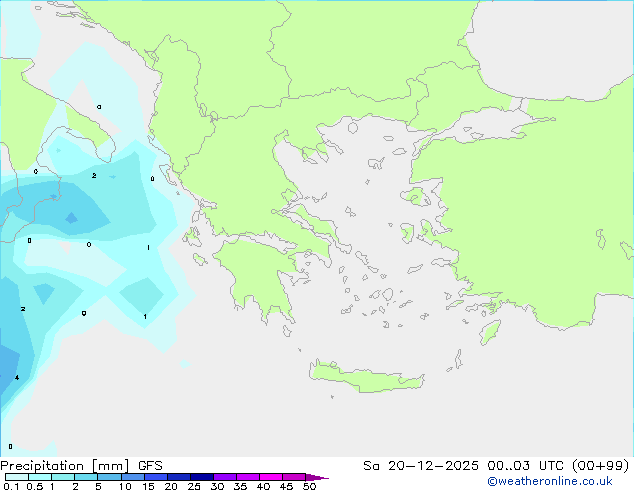Select the 45–50 mm legend swatch

(x=294, y=477)
